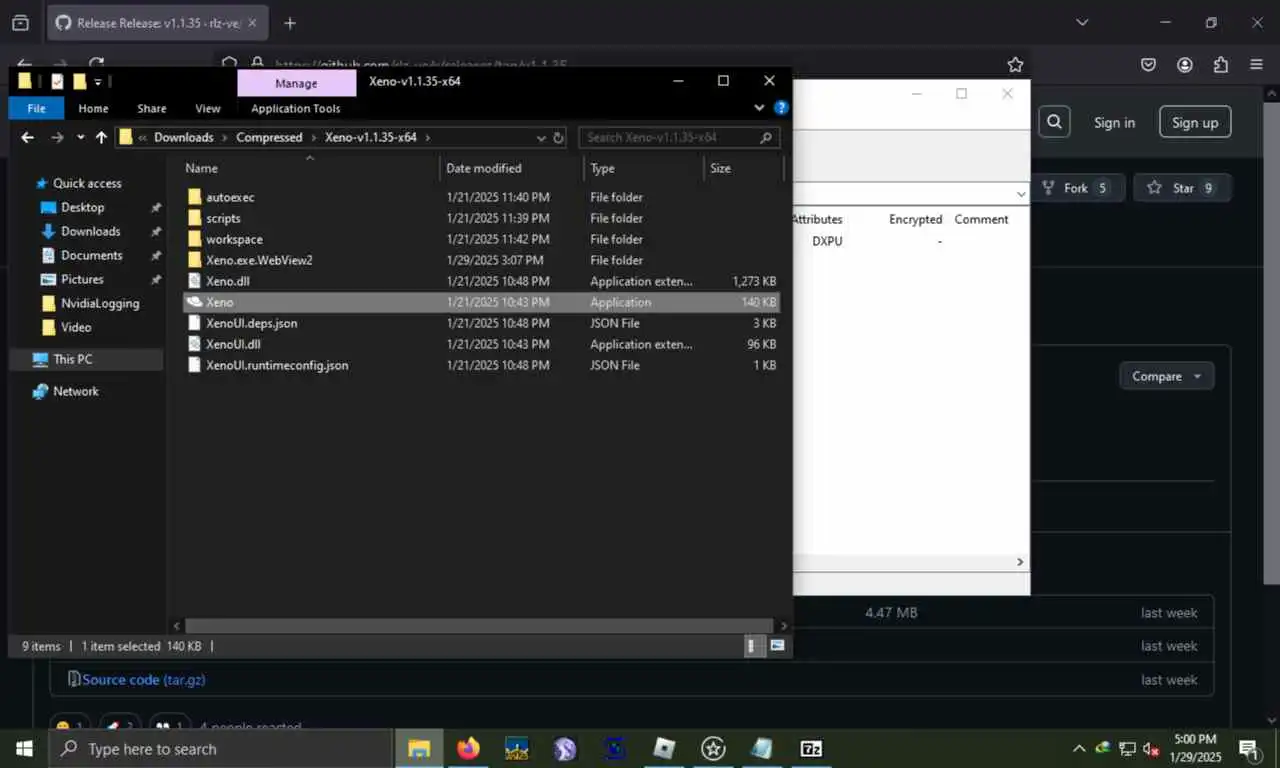Screen dimensions: 1280x768
Task: Open Pictures in navigation pane
Action: (x=82, y=279)
